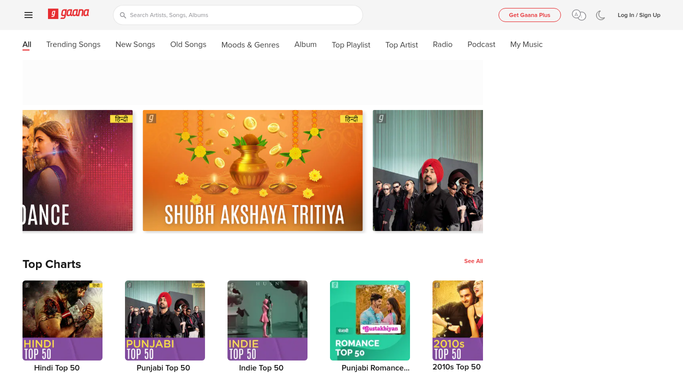The height and width of the screenshot is (384, 683).
Task: Click the search magnifier icon
Action: pyautogui.click(x=123, y=15)
